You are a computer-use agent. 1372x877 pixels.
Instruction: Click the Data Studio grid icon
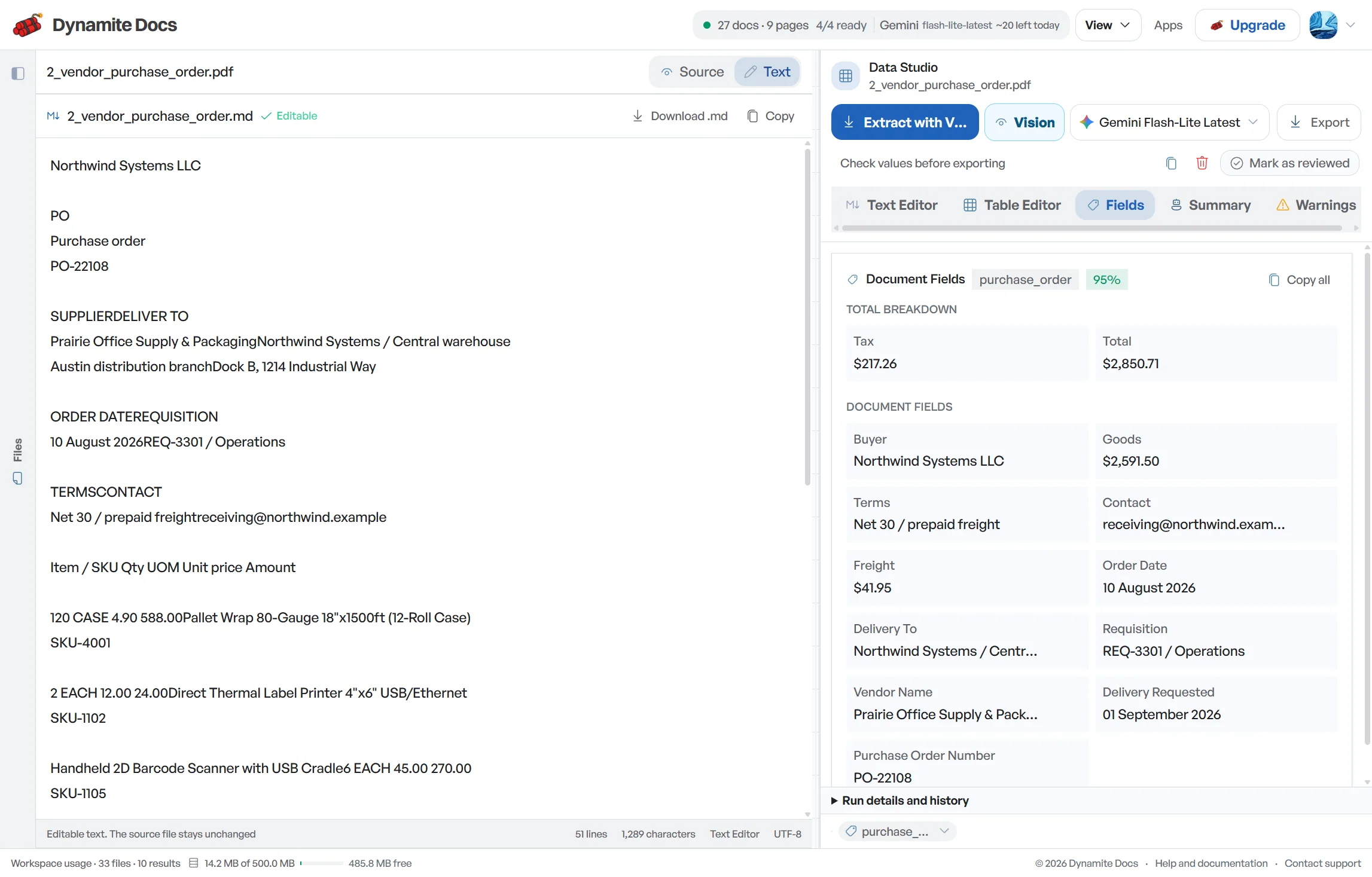pyautogui.click(x=846, y=76)
